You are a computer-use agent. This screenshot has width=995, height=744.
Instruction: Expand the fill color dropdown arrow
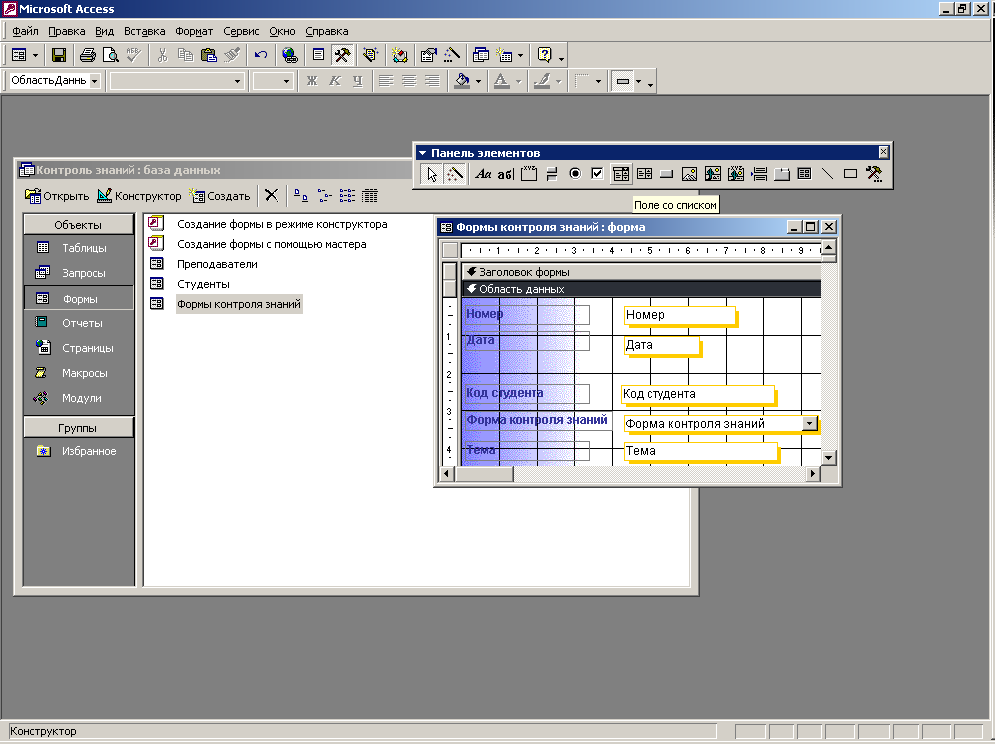478,81
